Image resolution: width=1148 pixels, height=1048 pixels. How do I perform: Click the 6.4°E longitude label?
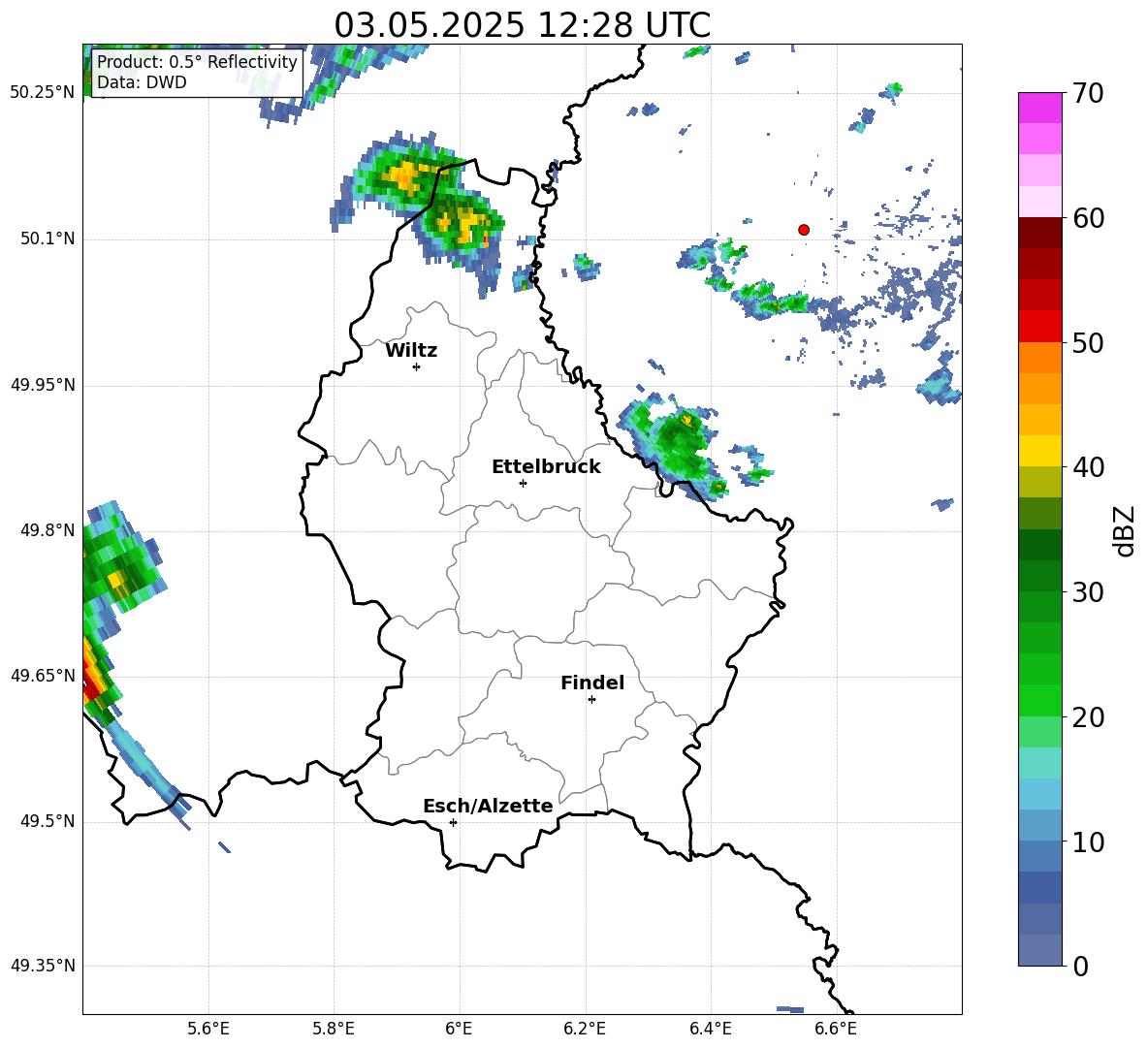(x=710, y=1029)
